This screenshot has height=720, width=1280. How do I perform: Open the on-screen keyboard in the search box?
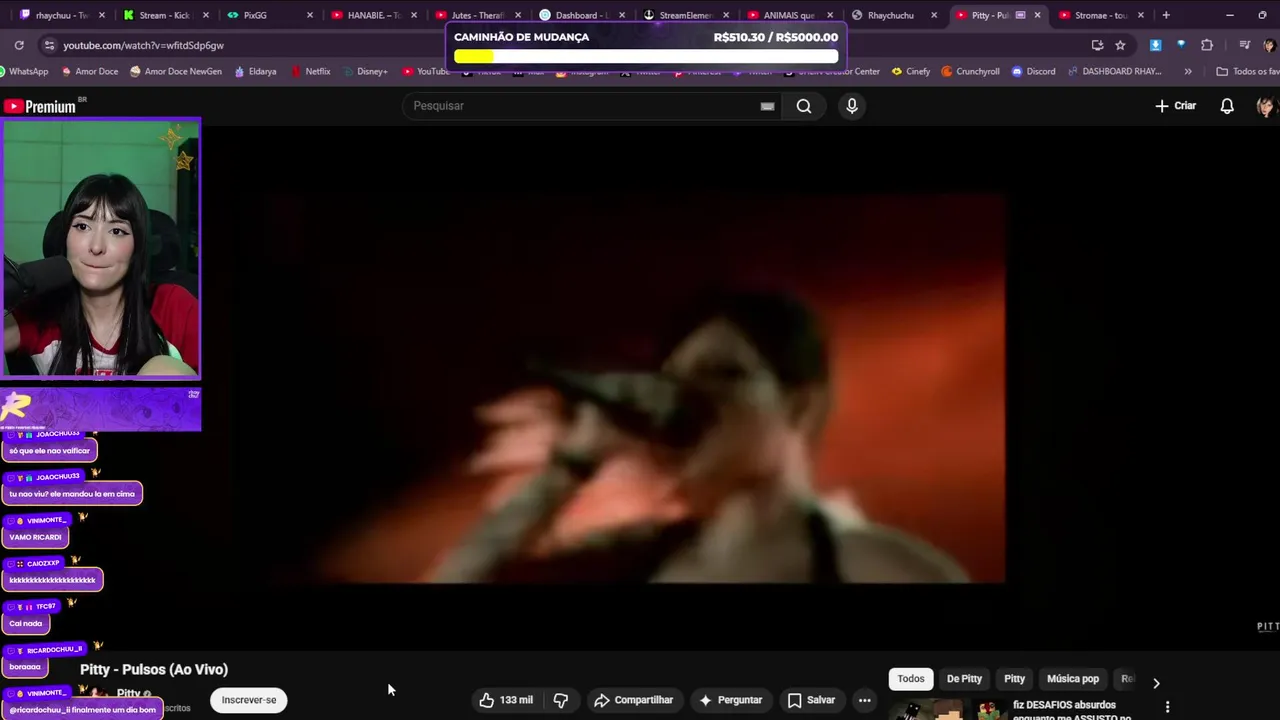click(767, 106)
